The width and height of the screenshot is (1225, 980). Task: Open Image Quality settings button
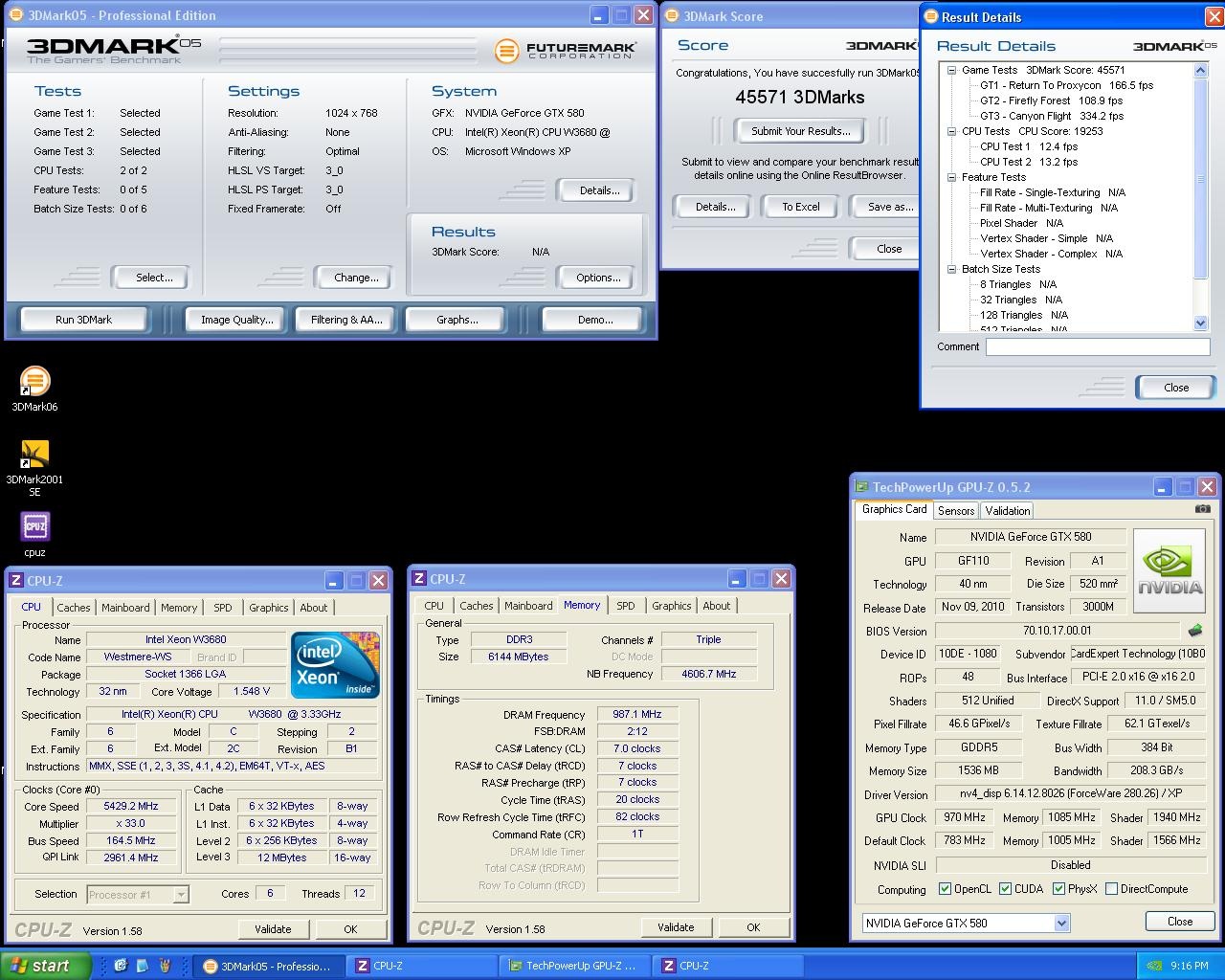coord(236,320)
